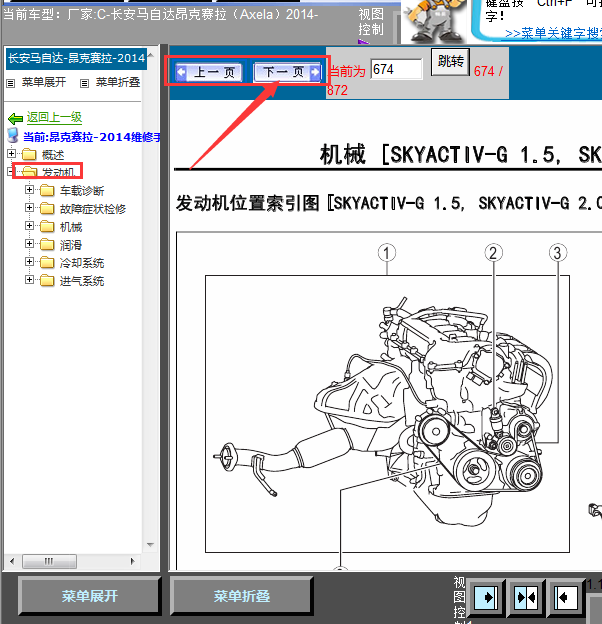
Task: Click the 当前:昂克赛拉-2014维修手册 title
Action: click(92, 137)
